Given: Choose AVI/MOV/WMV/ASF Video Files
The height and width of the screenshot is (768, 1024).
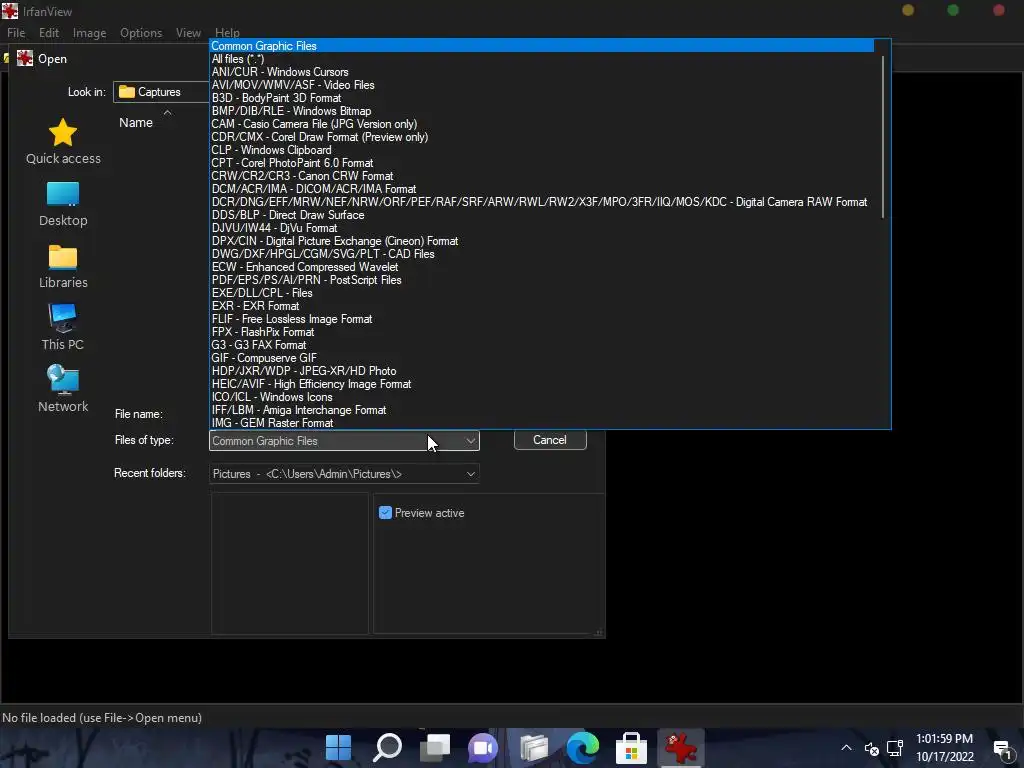Looking at the screenshot, I should pos(541,85).
